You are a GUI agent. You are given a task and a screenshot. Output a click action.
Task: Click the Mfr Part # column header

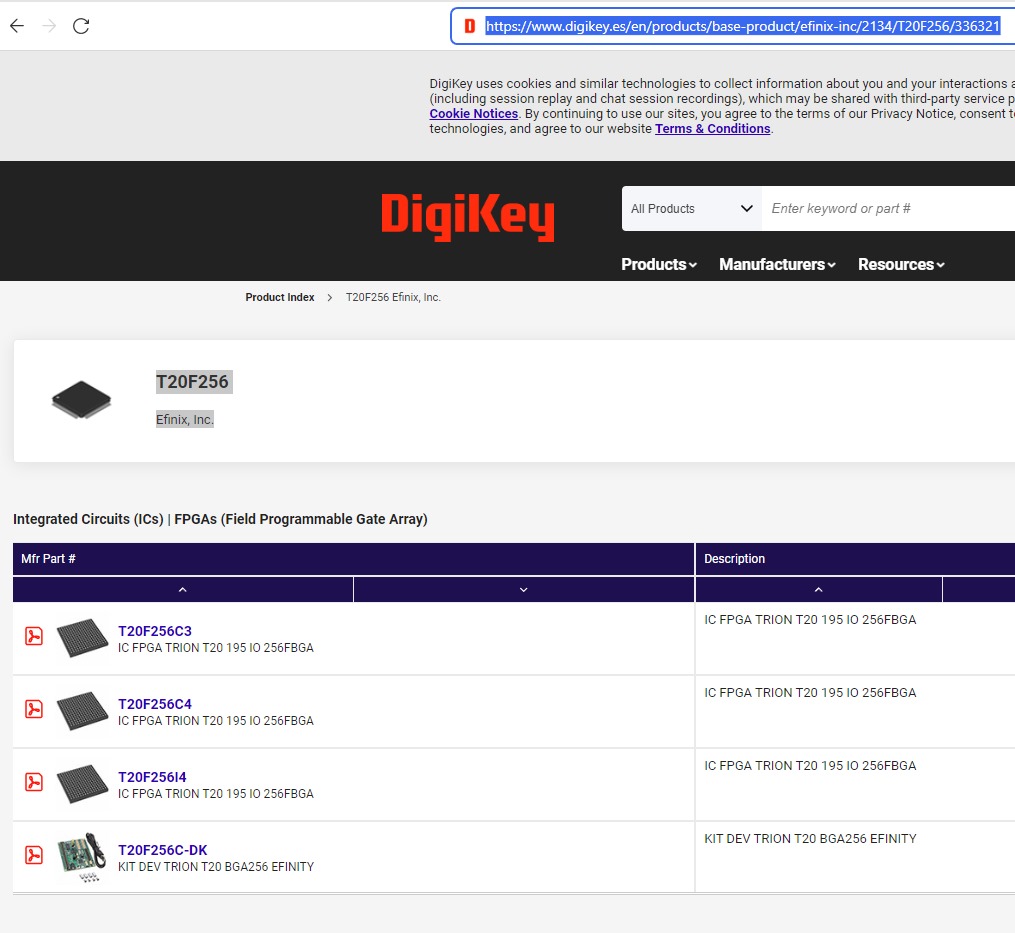click(353, 559)
